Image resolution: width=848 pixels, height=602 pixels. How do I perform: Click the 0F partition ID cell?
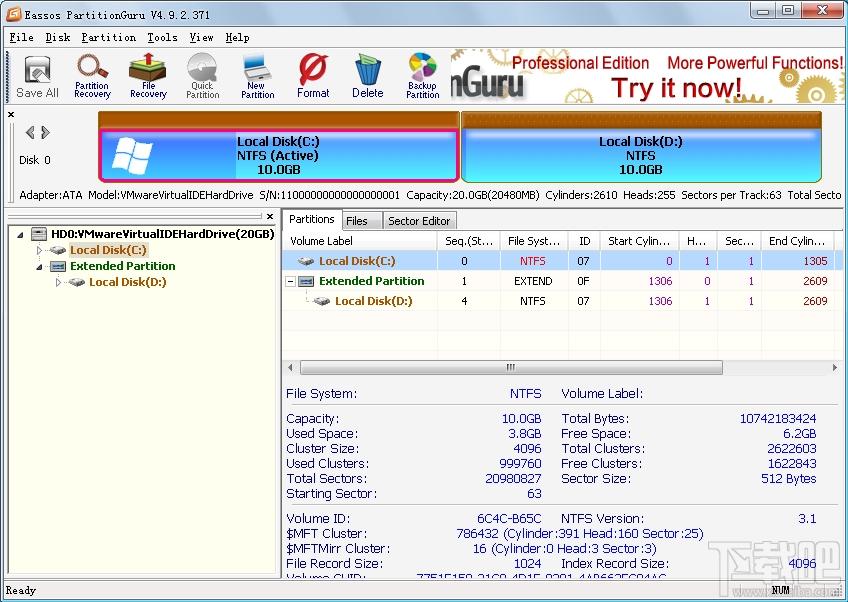[584, 281]
